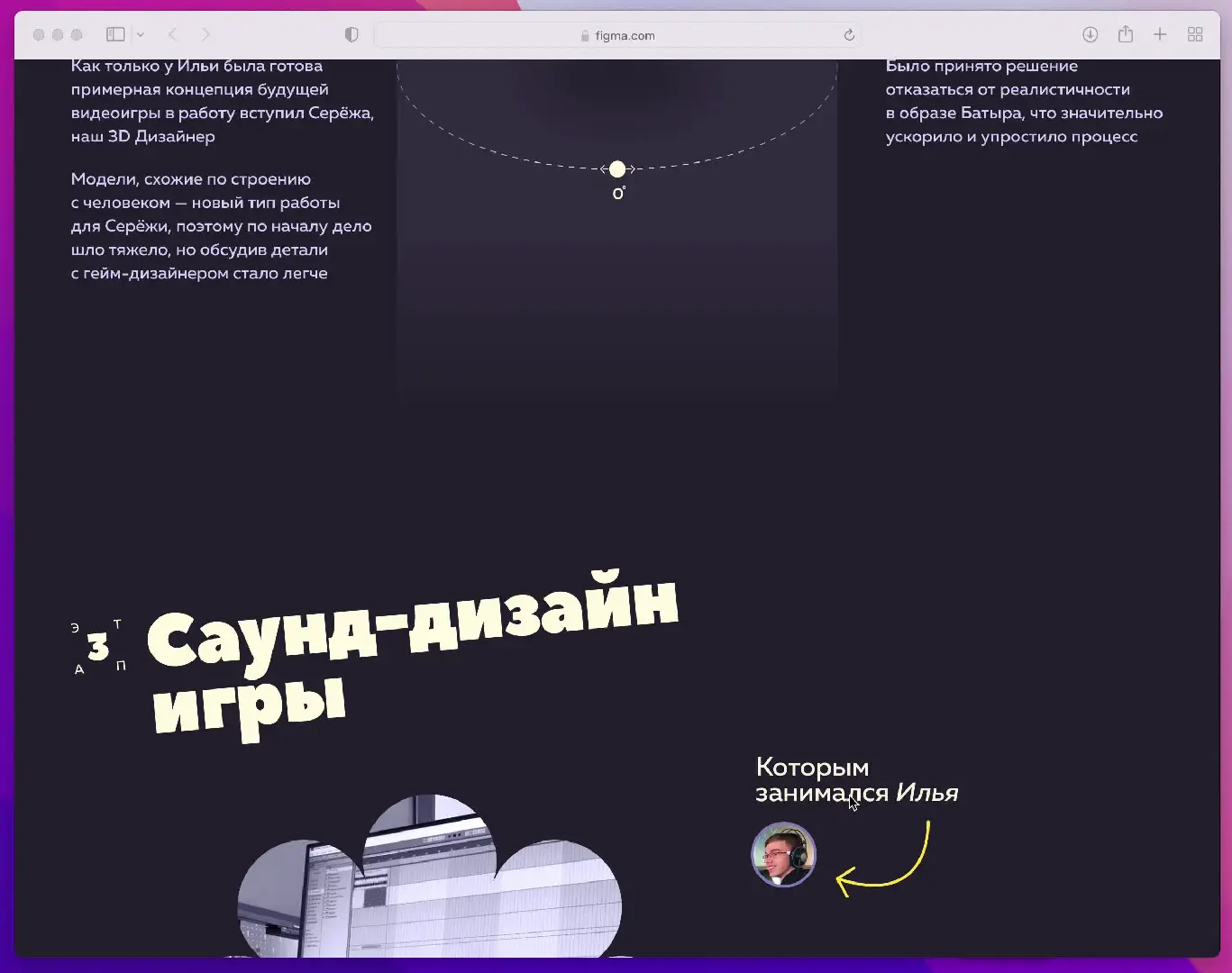
Task: Open the privacy shield report icon
Action: [x=351, y=34]
